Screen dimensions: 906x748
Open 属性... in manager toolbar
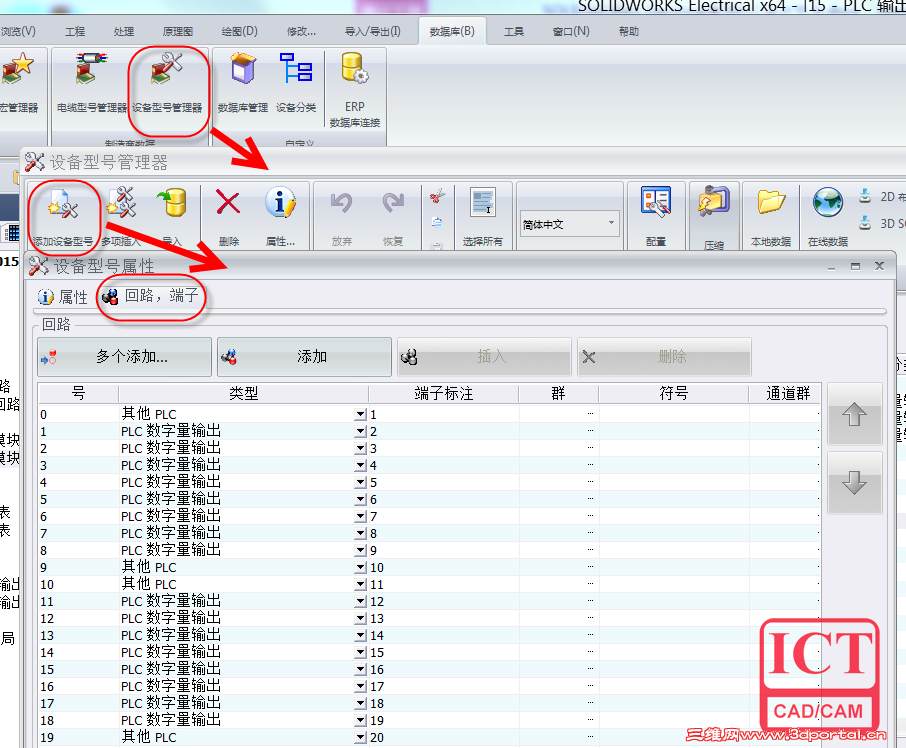click(x=280, y=217)
